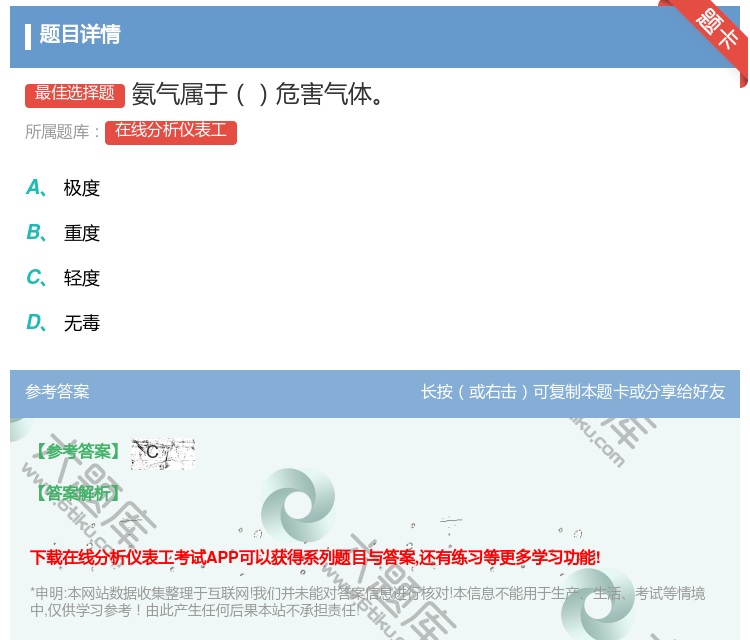The height and width of the screenshot is (640, 750).
Task: Choose option A 极度
Action: point(63,188)
